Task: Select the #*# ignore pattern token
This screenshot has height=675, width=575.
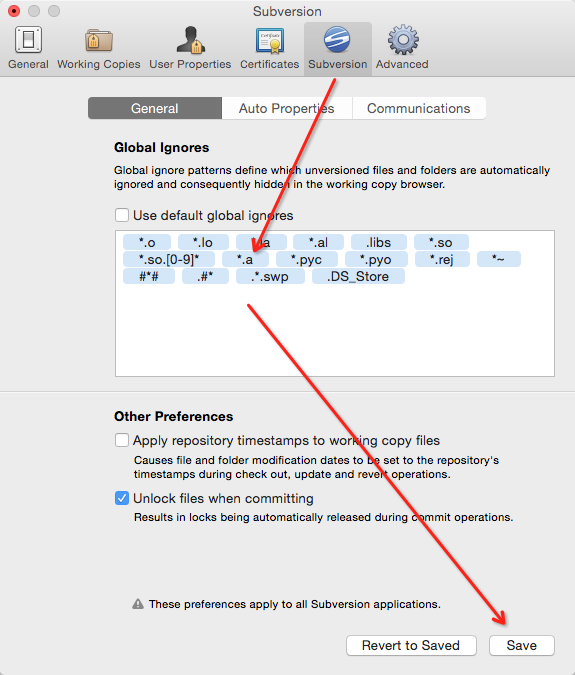Action: click(x=149, y=276)
